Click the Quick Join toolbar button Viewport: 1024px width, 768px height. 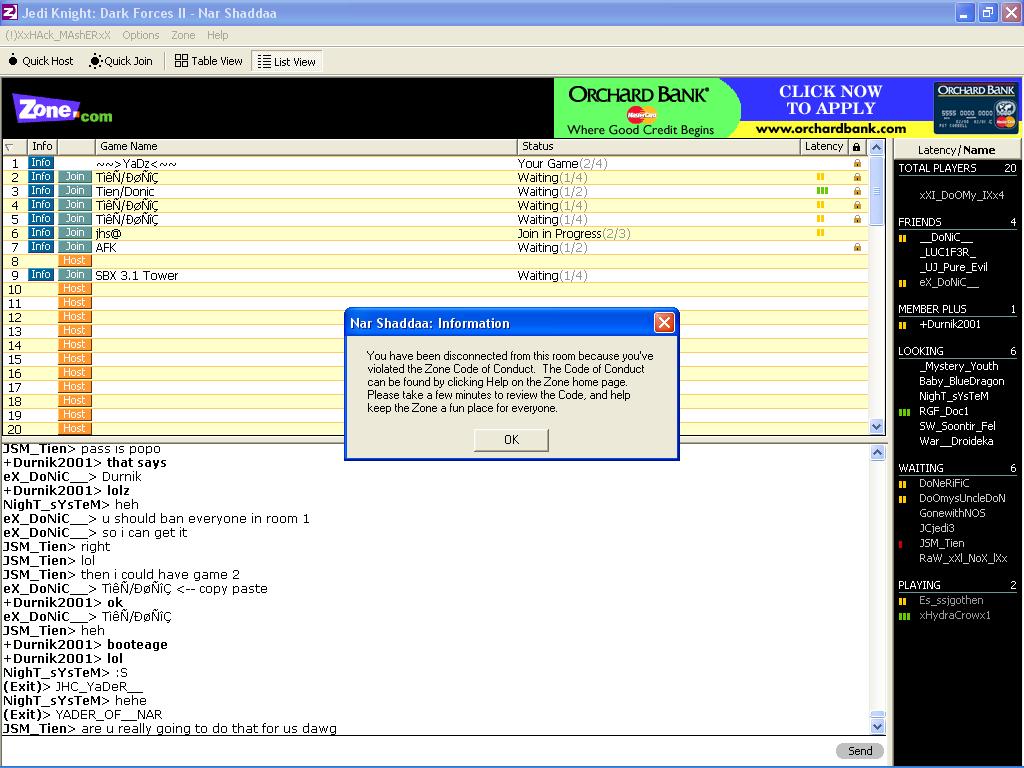pyautogui.click(x=121, y=61)
